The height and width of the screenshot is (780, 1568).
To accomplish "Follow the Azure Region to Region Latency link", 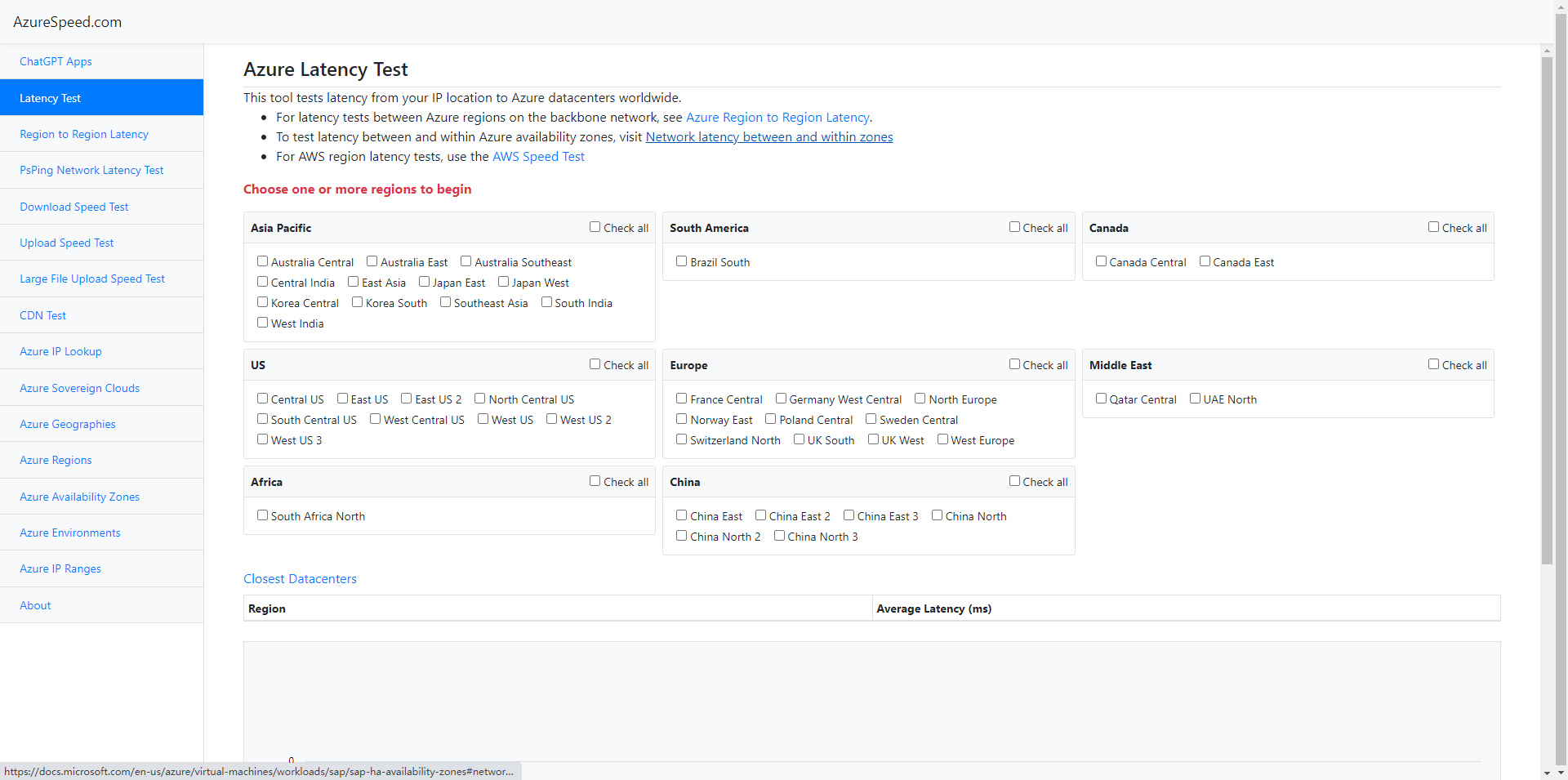I will 777,118.
